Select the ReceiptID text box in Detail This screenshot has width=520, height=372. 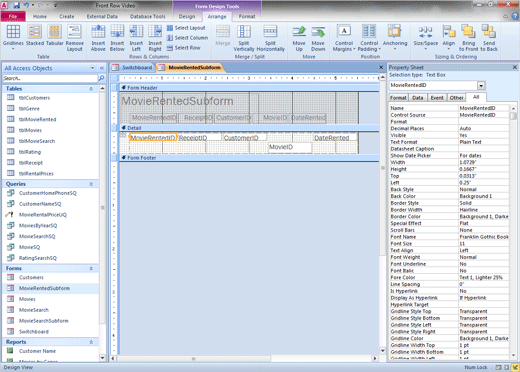pyautogui.click(x=200, y=138)
